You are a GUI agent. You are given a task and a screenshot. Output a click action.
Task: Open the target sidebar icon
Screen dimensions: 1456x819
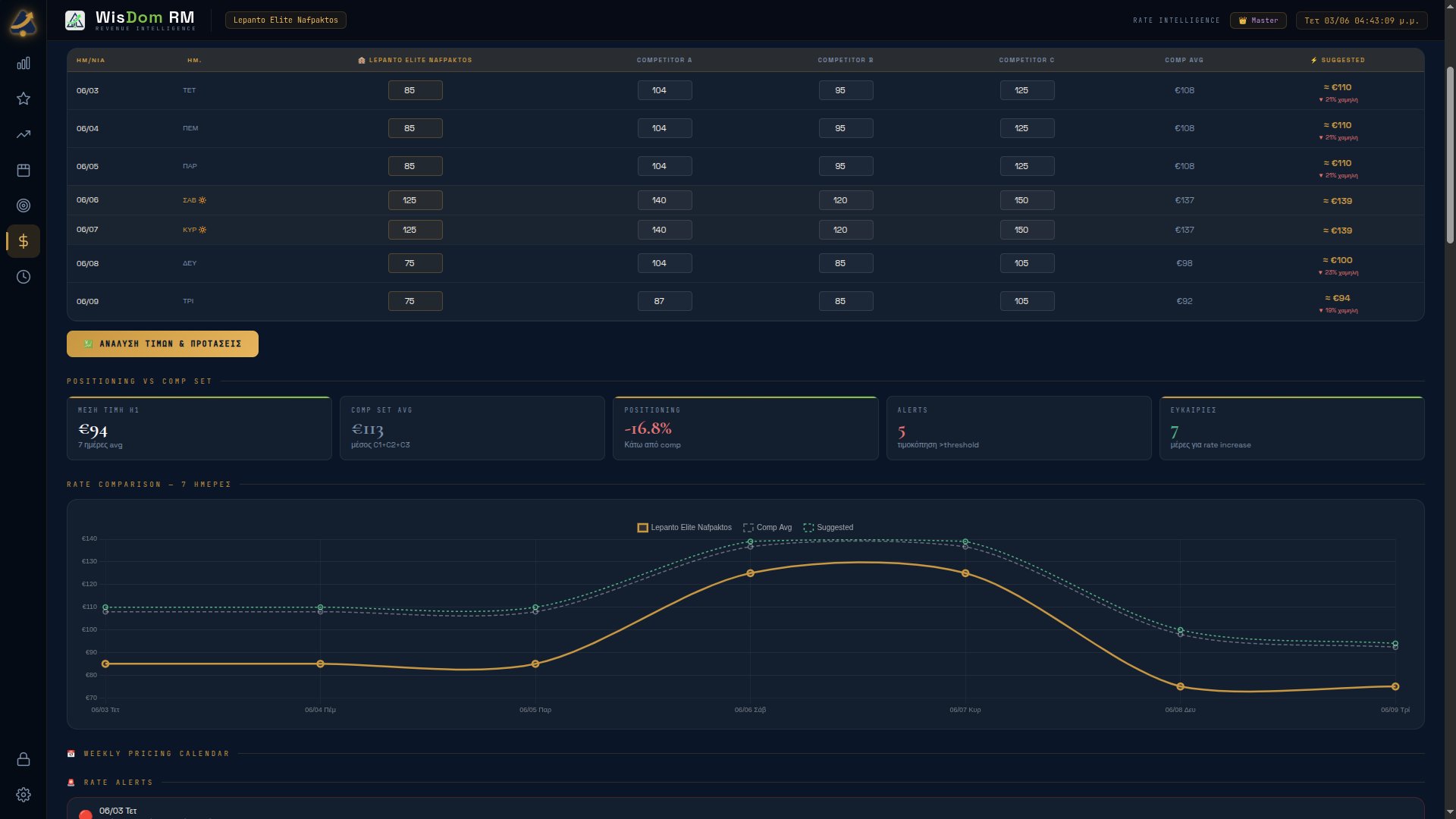tap(24, 206)
